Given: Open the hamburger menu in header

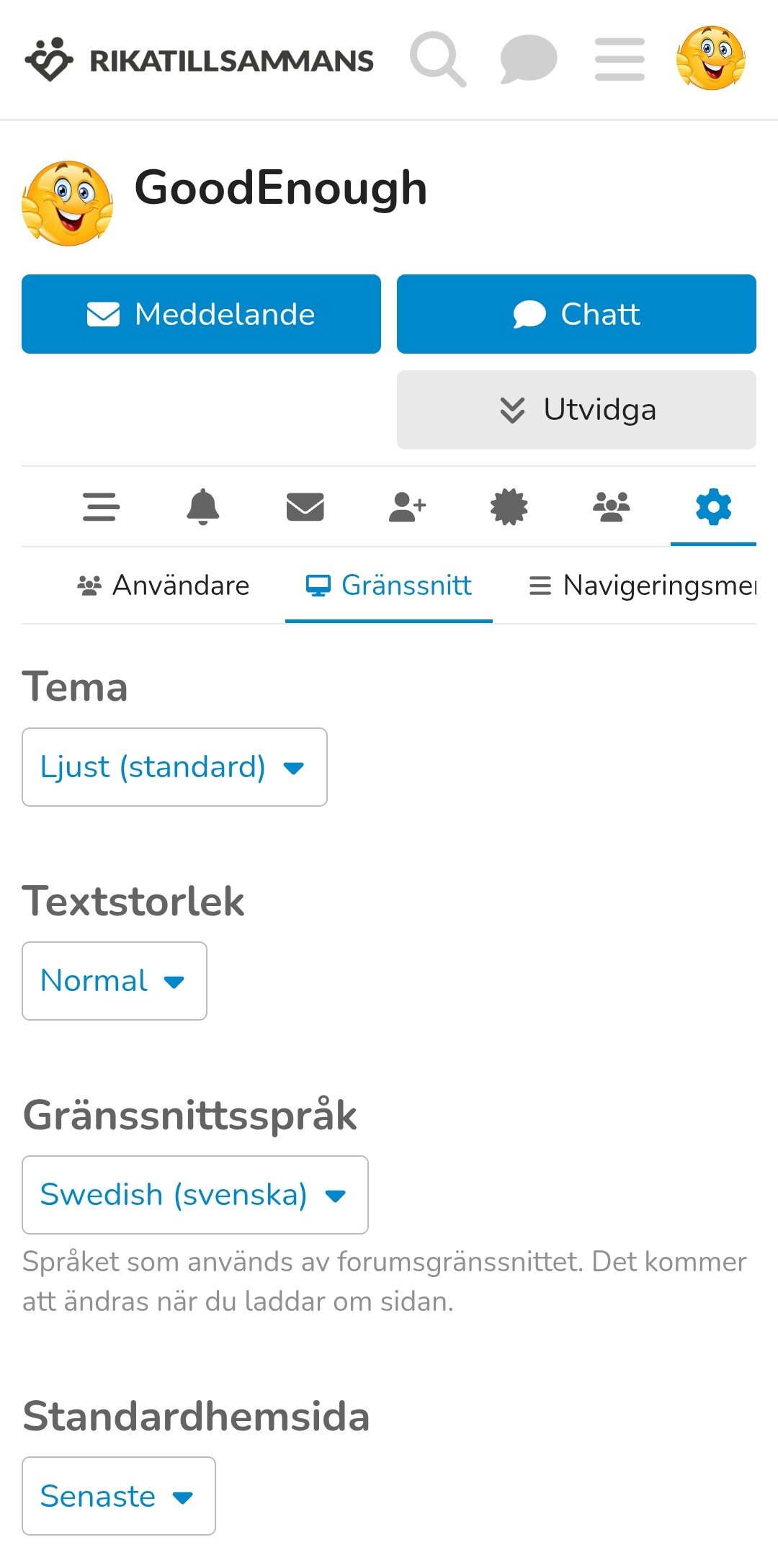Looking at the screenshot, I should (620, 59).
